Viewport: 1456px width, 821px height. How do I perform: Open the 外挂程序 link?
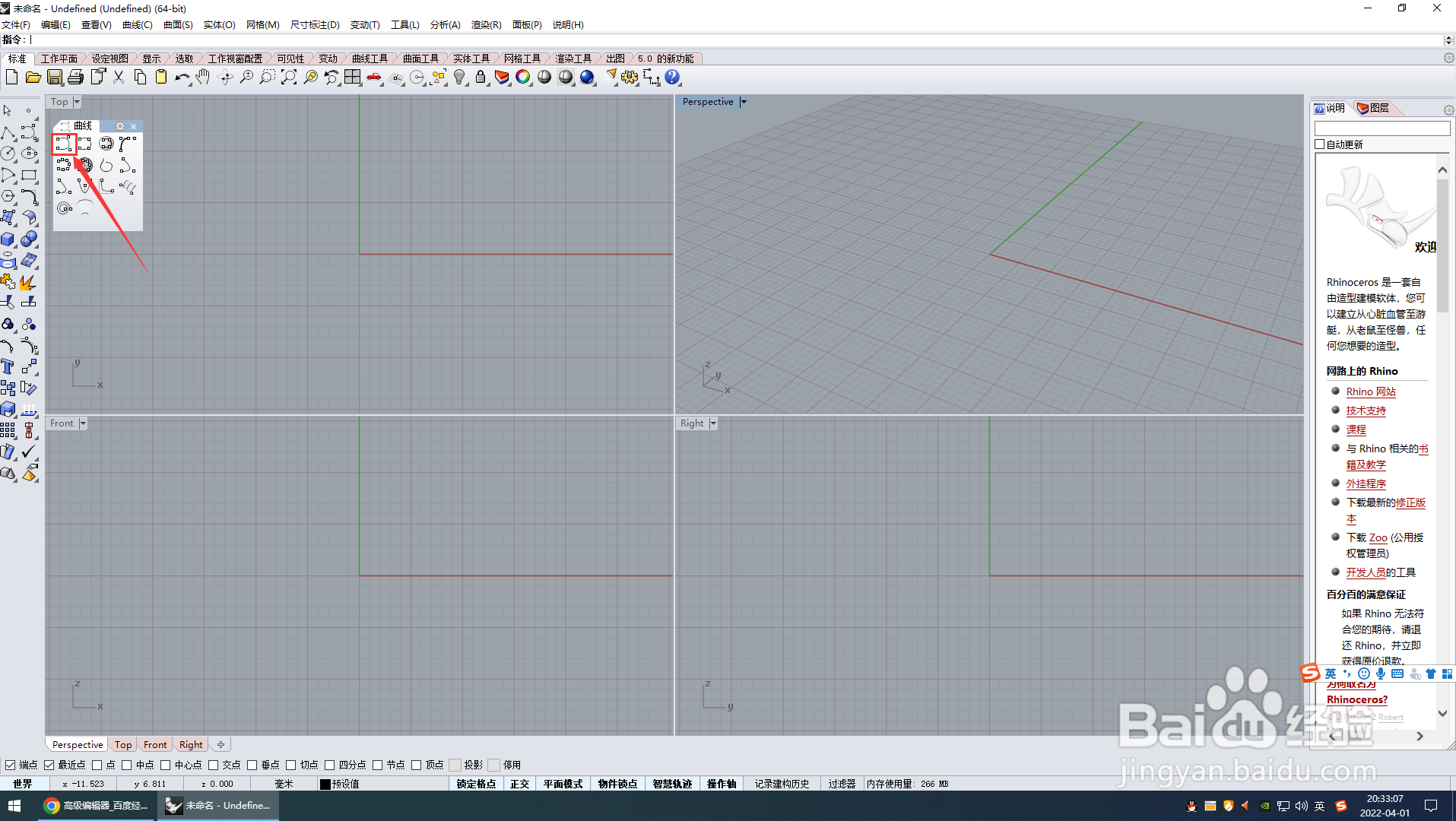(x=1366, y=484)
